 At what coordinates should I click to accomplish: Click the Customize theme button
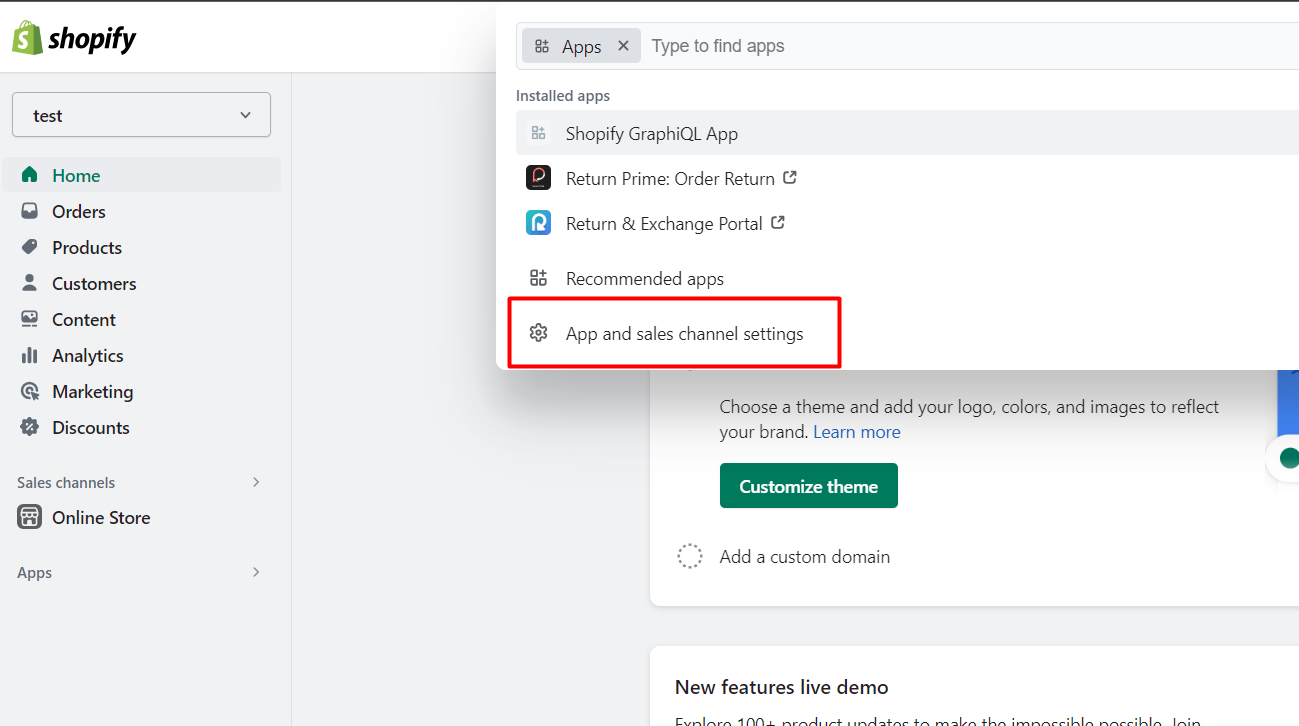coord(809,486)
